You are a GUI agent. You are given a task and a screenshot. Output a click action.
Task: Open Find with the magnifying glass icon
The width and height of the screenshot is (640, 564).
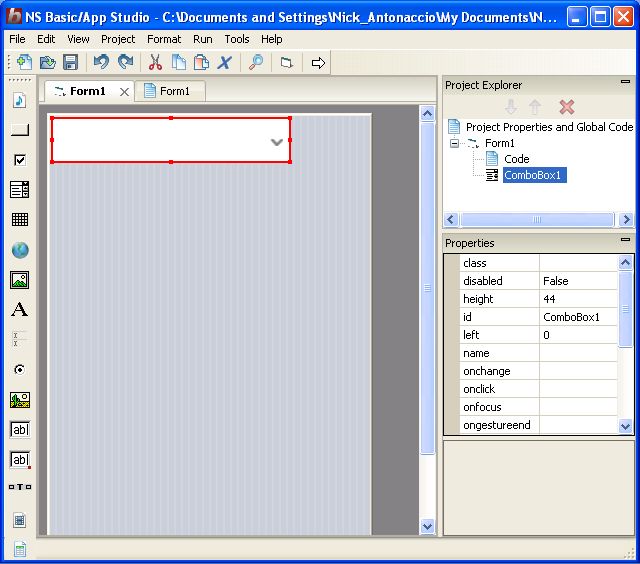[x=256, y=62]
